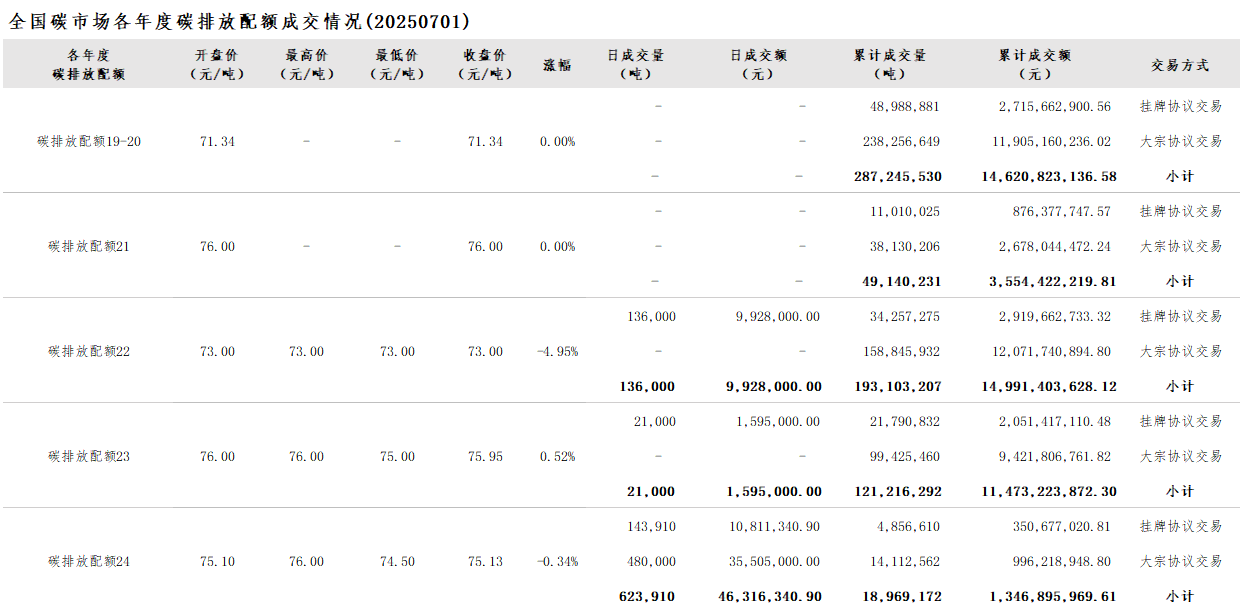Click the 交易方式 column header

[x=1180, y=65]
